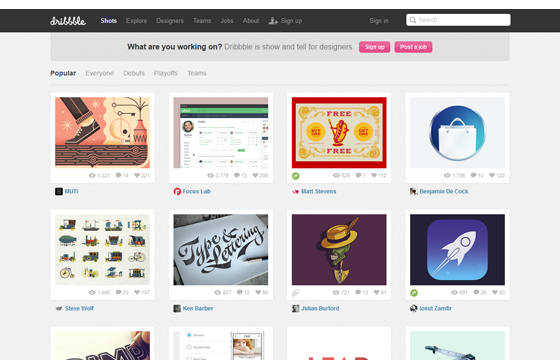Switch to the Playoffs tab

point(166,73)
